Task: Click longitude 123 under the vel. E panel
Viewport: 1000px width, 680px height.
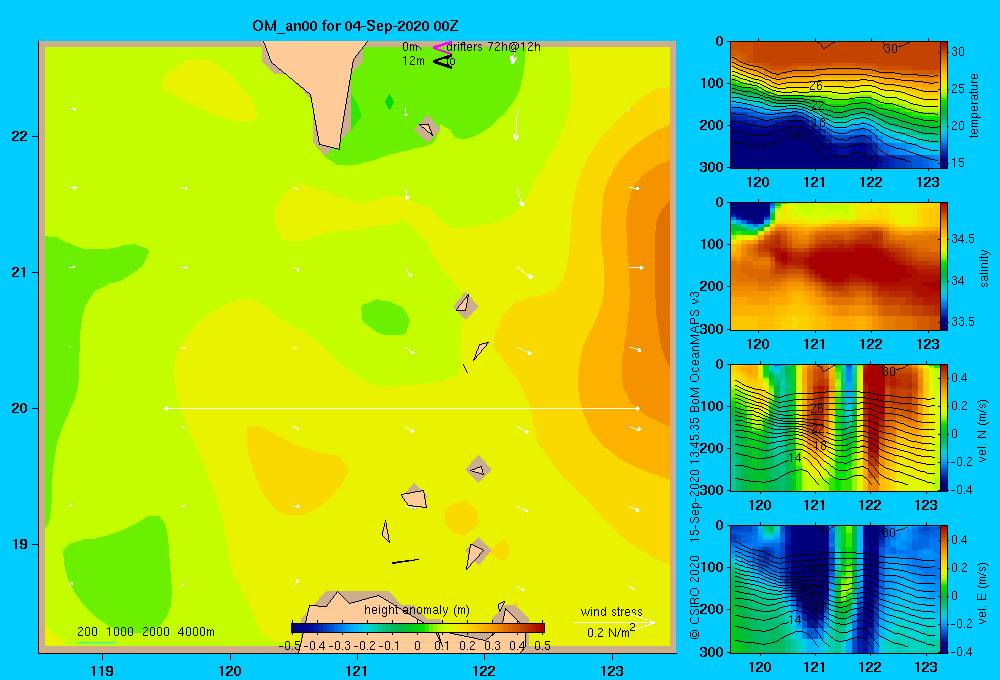Action: (x=926, y=667)
